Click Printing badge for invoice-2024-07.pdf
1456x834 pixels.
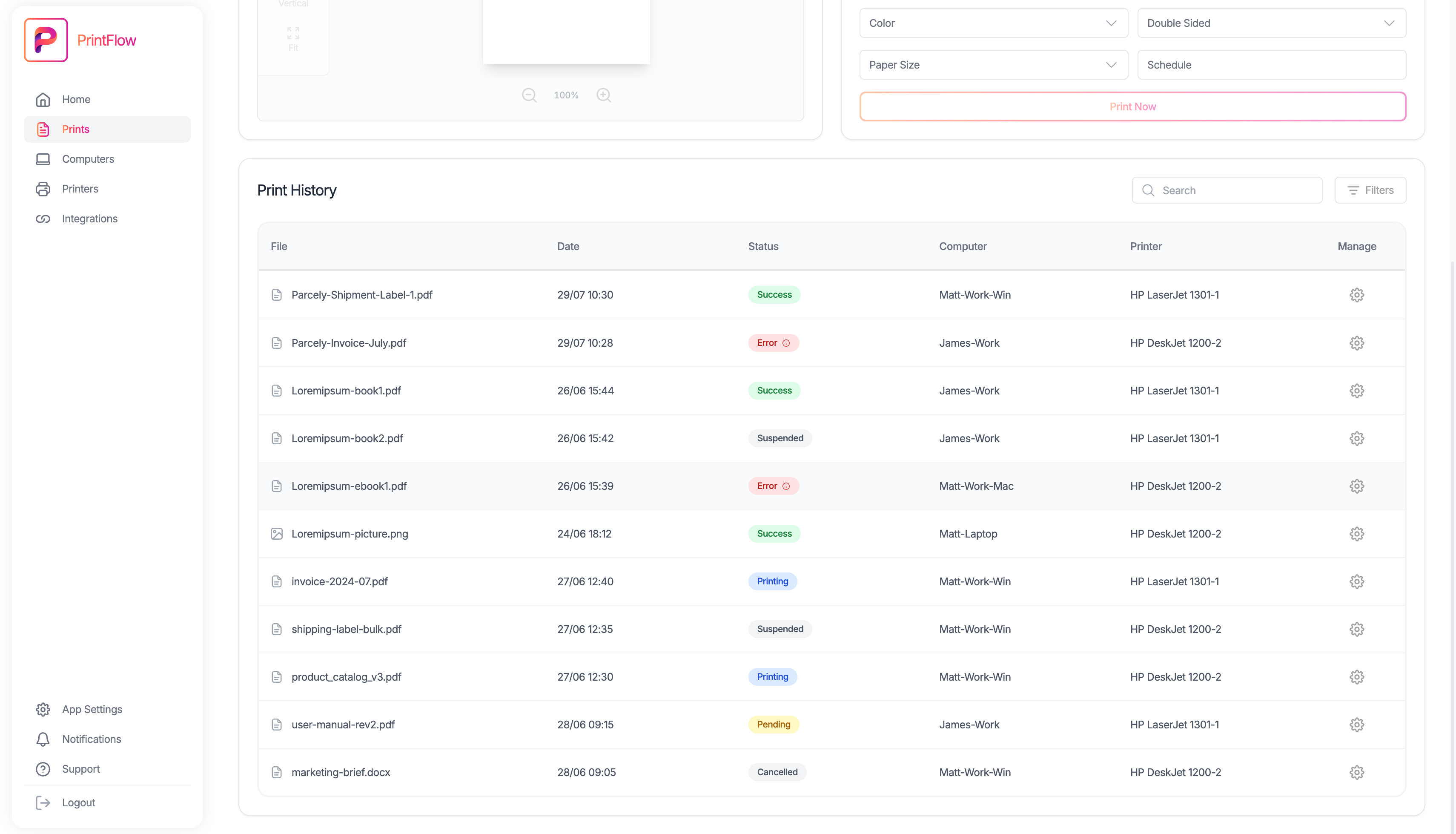772,581
